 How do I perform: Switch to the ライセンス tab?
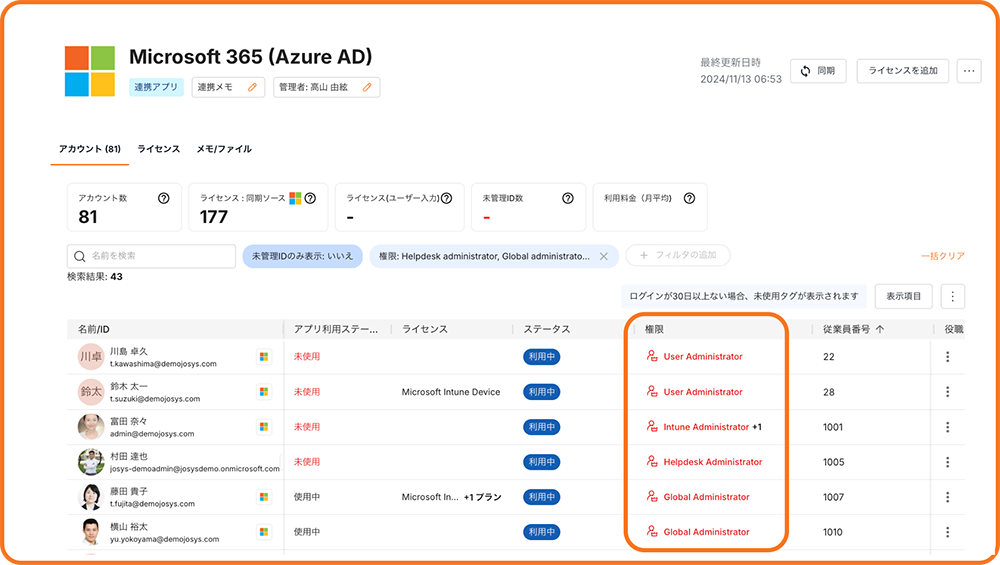coord(159,149)
